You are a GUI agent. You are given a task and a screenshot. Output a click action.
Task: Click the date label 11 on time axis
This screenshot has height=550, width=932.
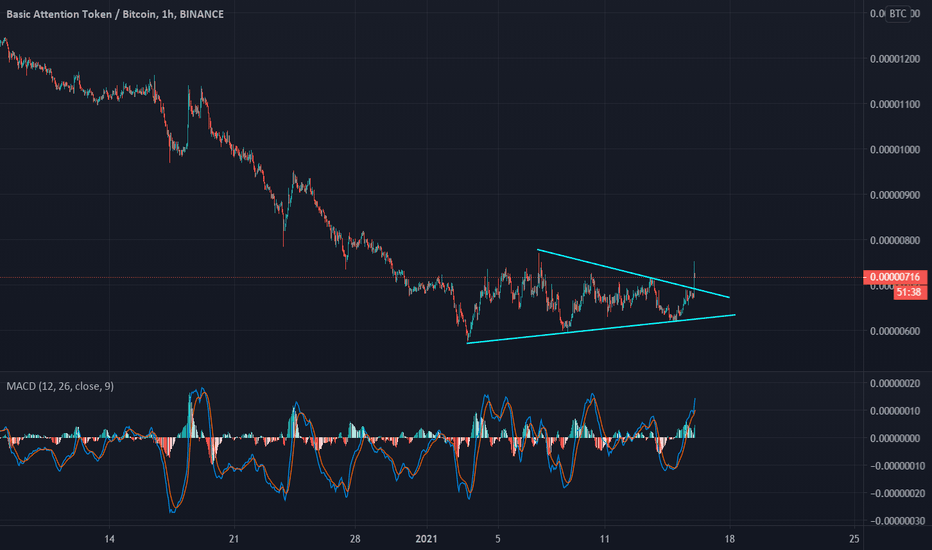click(604, 539)
